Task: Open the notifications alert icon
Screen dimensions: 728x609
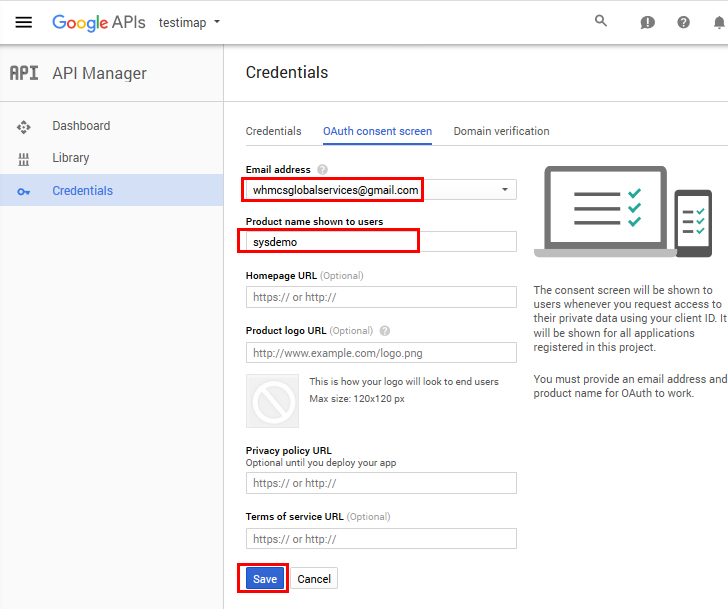Action: tap(647, 22)
